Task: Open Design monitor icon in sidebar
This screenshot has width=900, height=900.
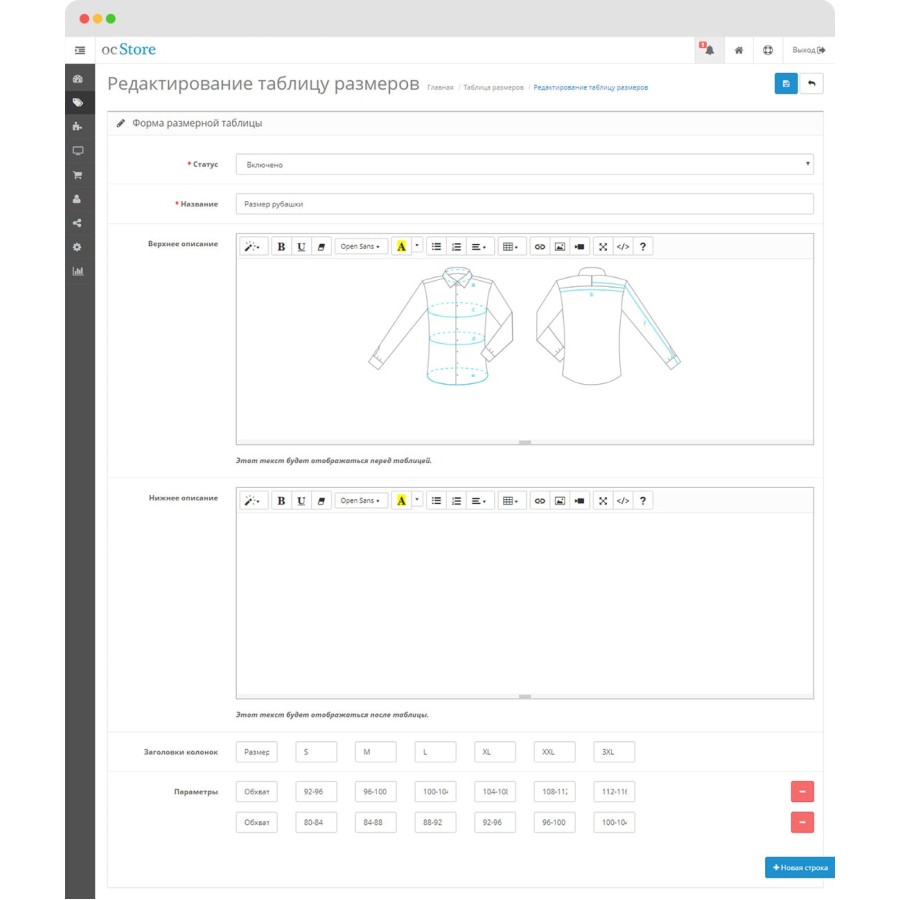Action: [78, 151]
